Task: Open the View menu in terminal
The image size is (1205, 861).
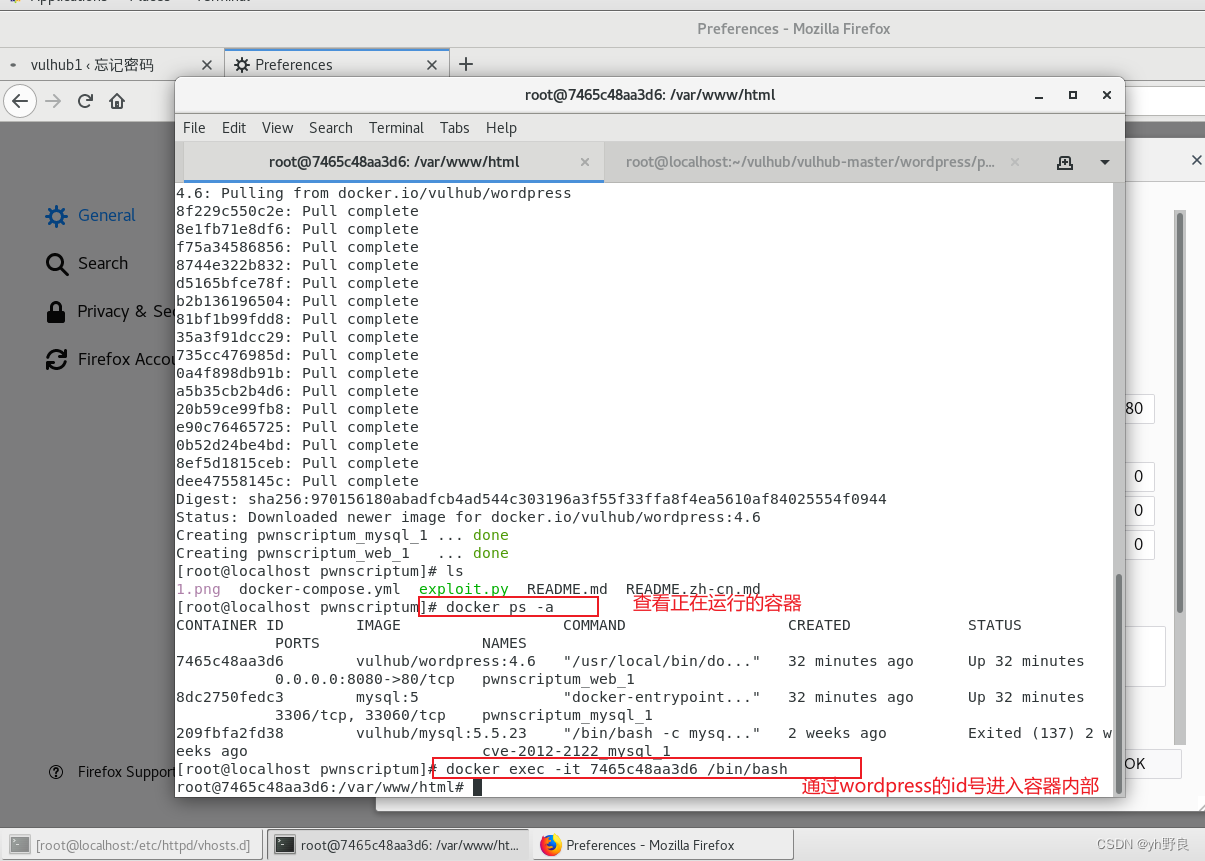Action: (x=277, y=128)
